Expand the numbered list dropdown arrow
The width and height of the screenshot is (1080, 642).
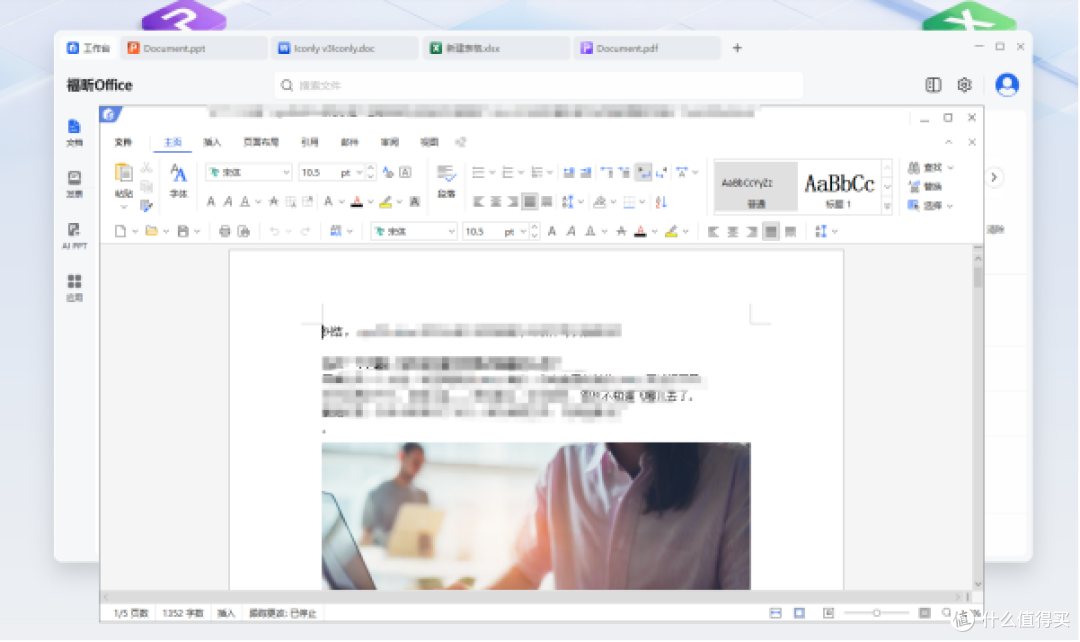point(521,172)
